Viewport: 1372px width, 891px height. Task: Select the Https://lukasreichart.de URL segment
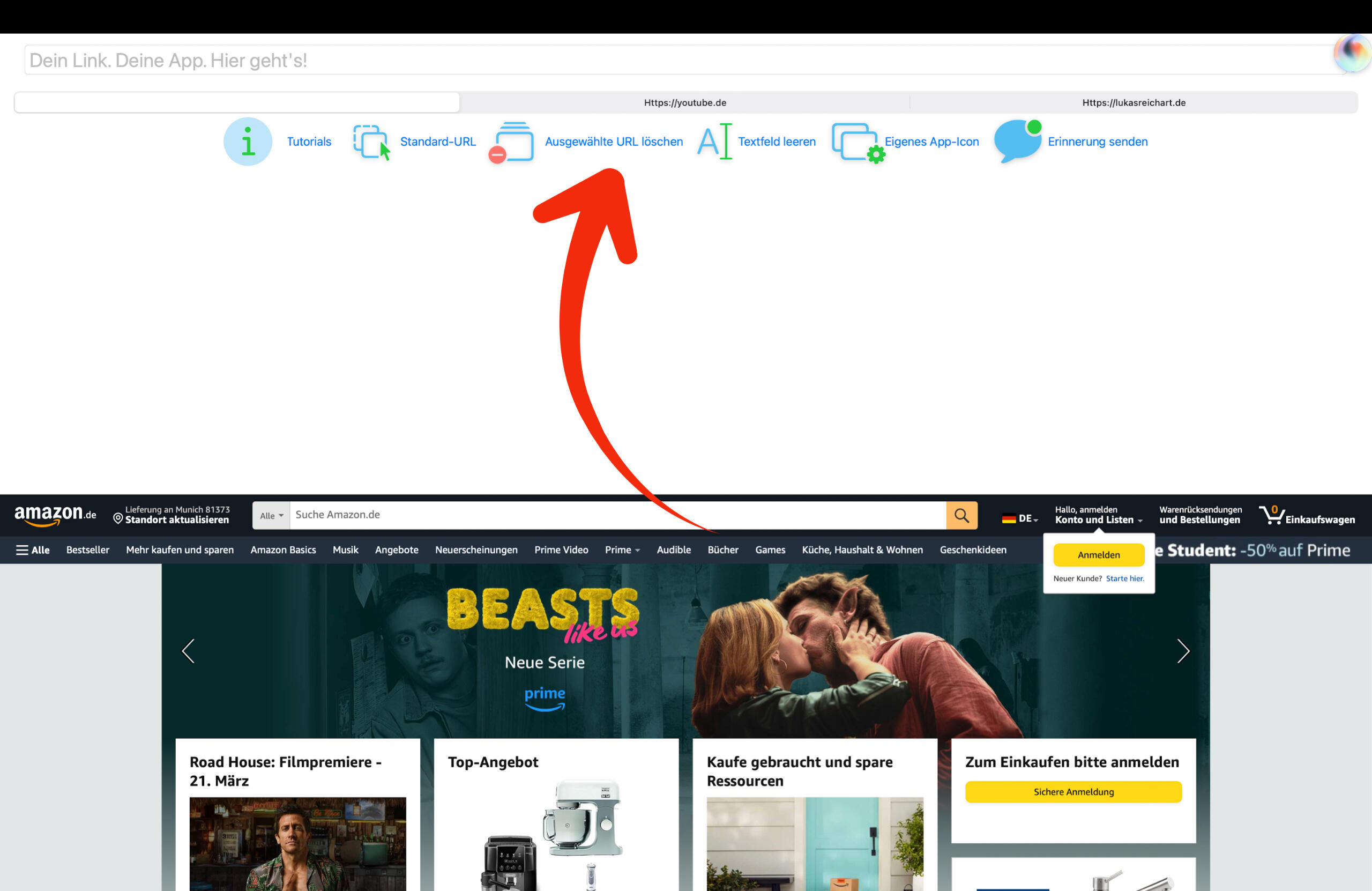[1133, 102]
